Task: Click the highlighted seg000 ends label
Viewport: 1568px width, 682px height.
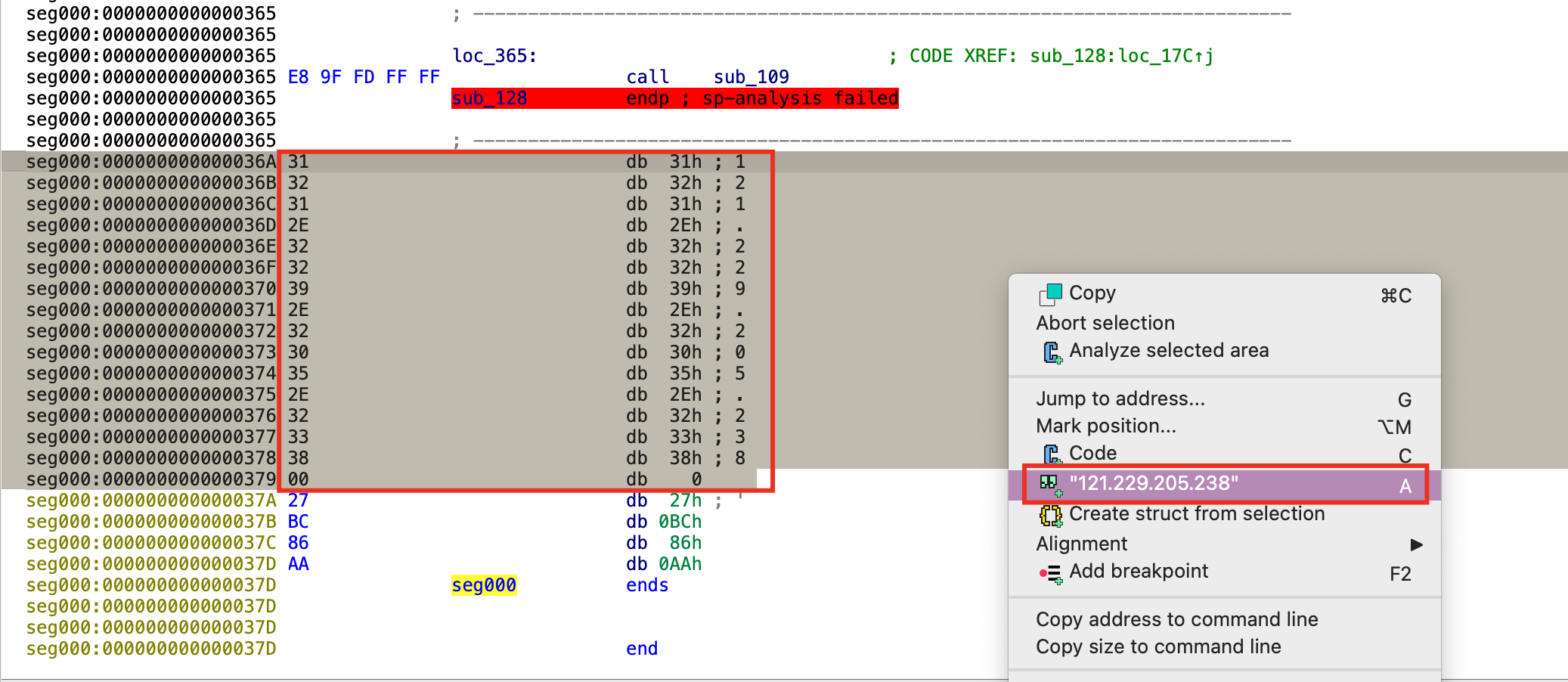Action: coord(484,585)
